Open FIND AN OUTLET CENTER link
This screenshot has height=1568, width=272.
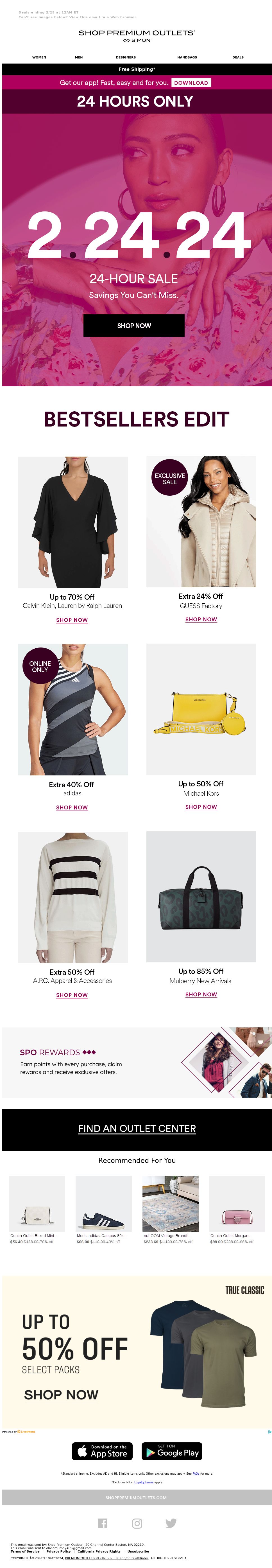[x=137, y=1128]
